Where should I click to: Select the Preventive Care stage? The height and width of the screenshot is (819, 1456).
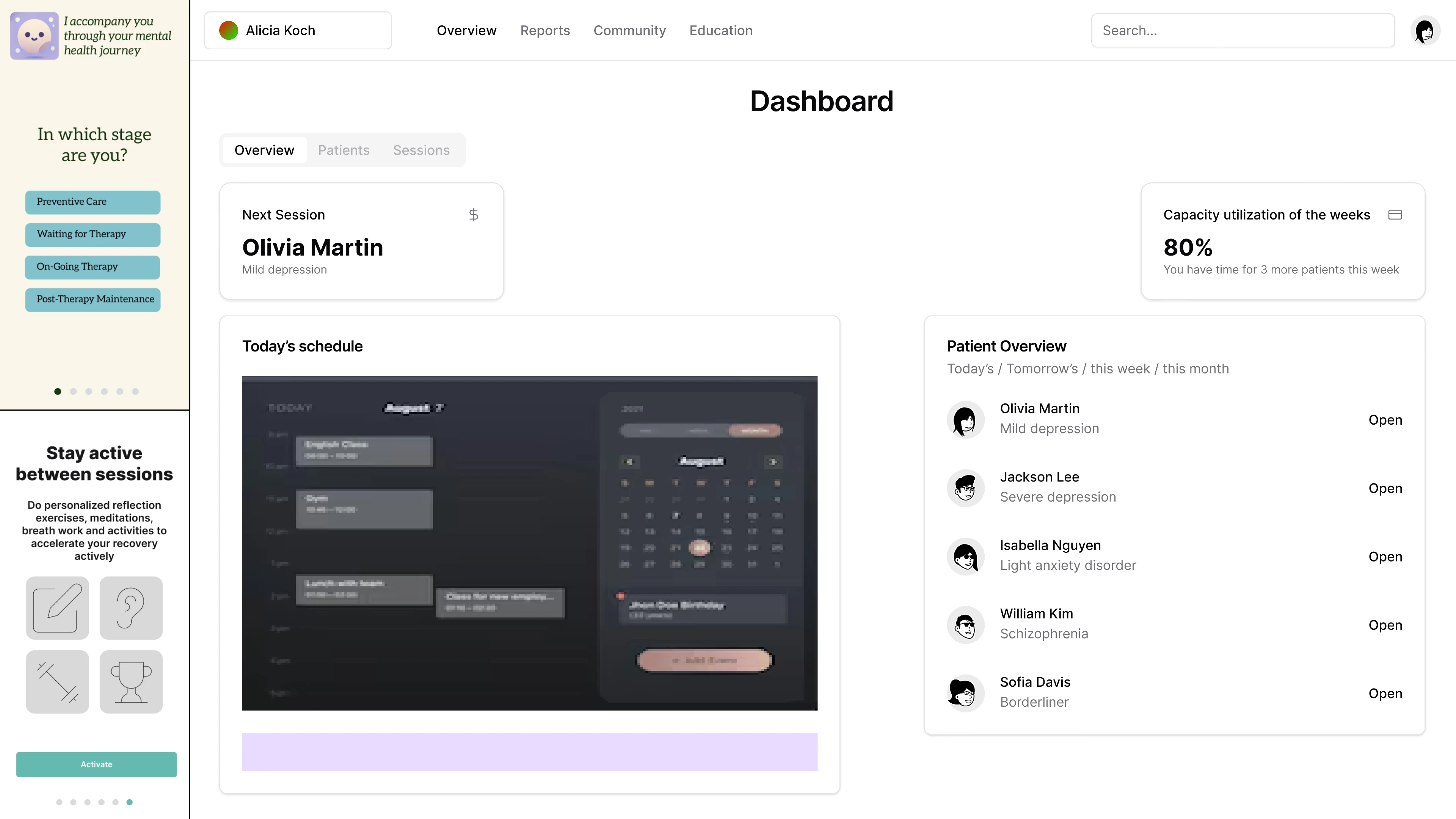click(x=92, y=202)
